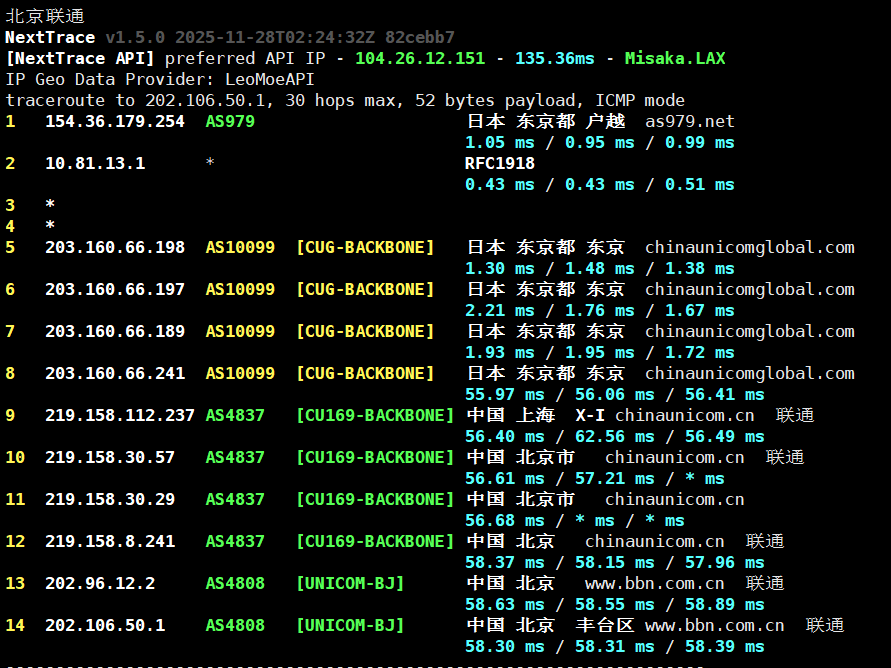This screenshot has width=891, height=668.
Task: Click the as979.net domain on hop 1
Action: [x=689, y=121]
